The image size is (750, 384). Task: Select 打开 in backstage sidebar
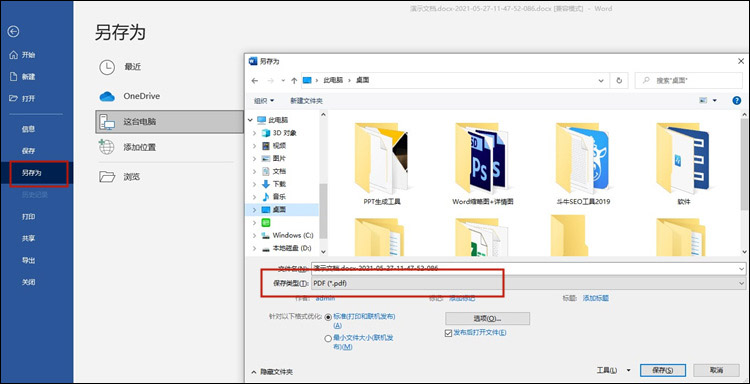[23, 99]
